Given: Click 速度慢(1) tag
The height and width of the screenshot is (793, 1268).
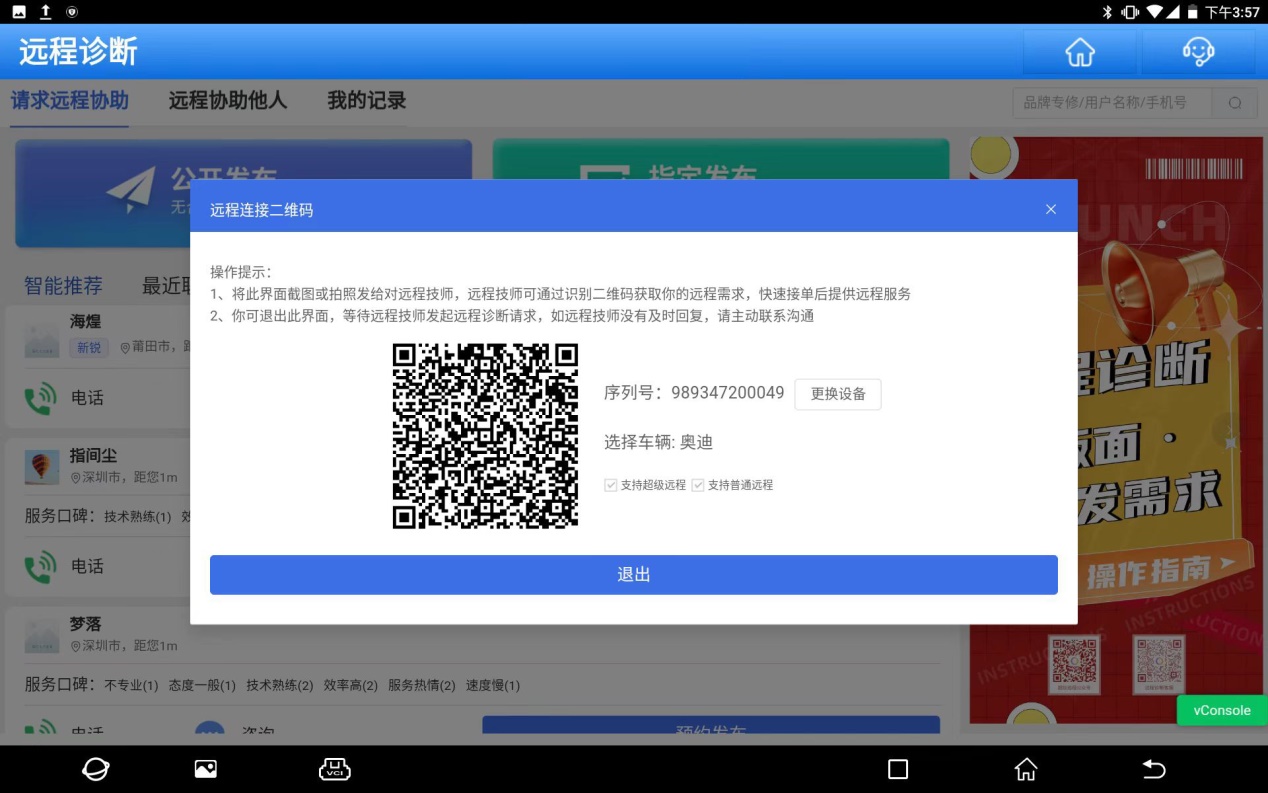Looking at the screenshot, I should pyautogui.click(x=493, y=685).
